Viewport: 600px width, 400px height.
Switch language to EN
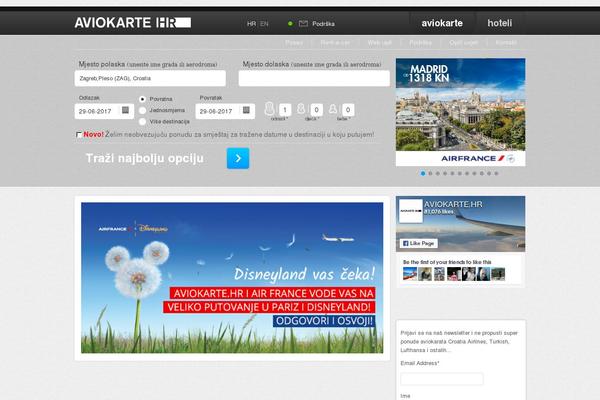[264, 24]
